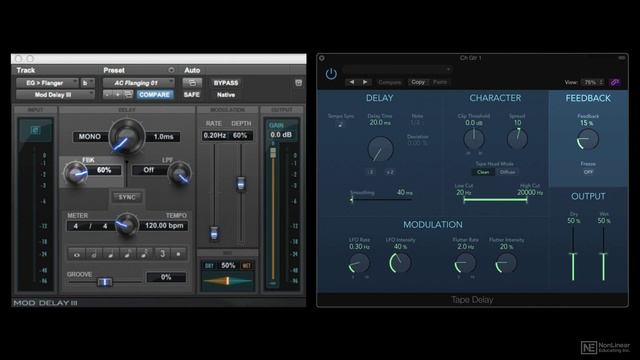The image size is (640, 360).
Task: Click the LFO Rate knob
Action: coord(359,263)
